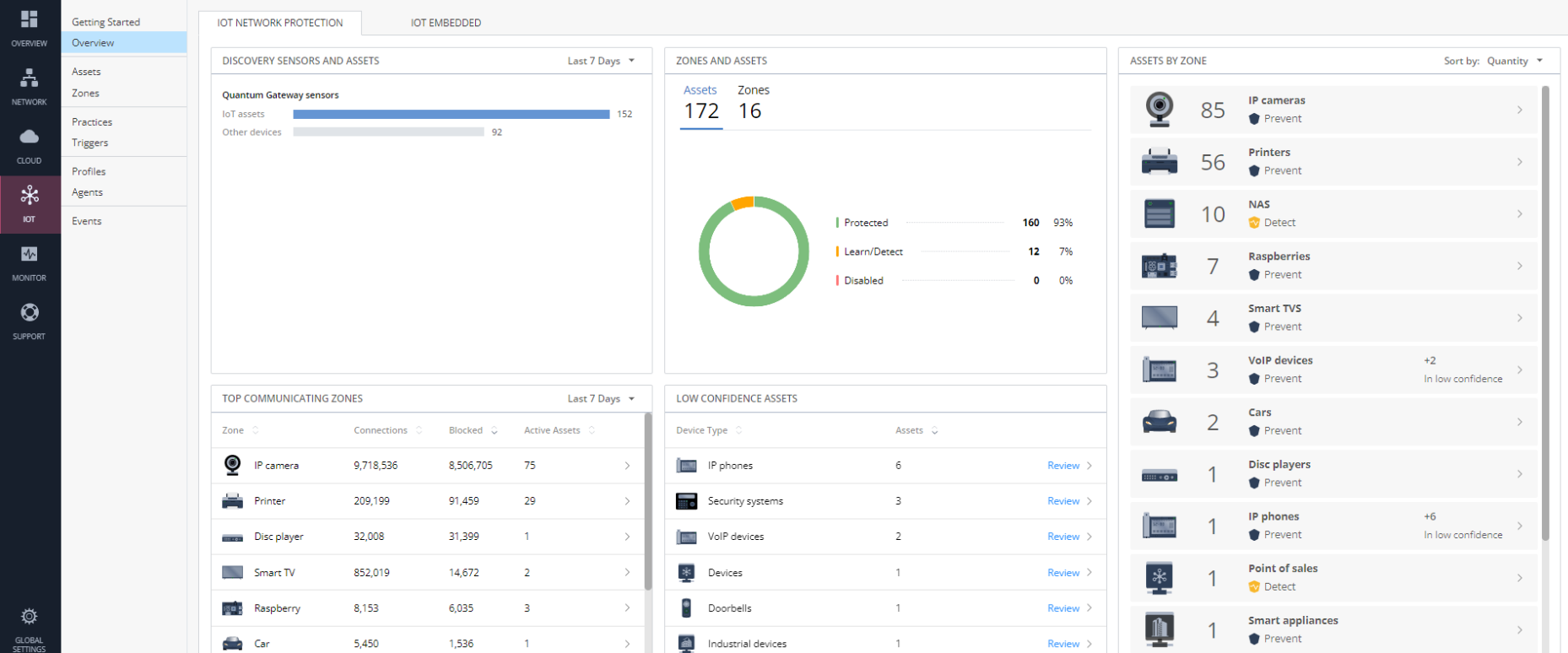Open Last 7 Days dropdown for discovery sensors

point(601,61)
